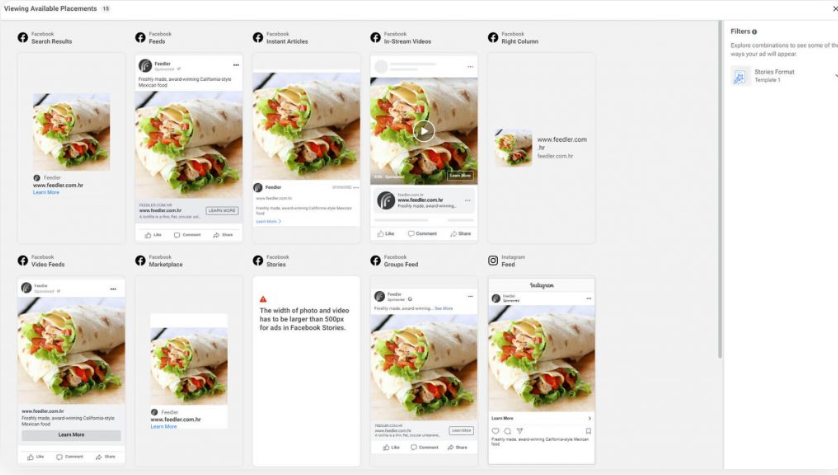Click the Learn More chevron in the Instagram preview
Viewport: 838px width, 475px height.
(589, 418)
